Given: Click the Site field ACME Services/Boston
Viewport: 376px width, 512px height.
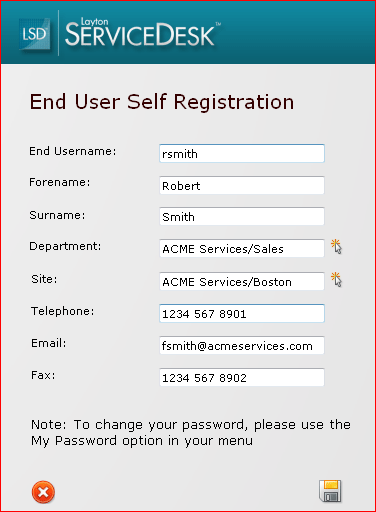Looking at the screenshot, I should click(x=242, y=281).
